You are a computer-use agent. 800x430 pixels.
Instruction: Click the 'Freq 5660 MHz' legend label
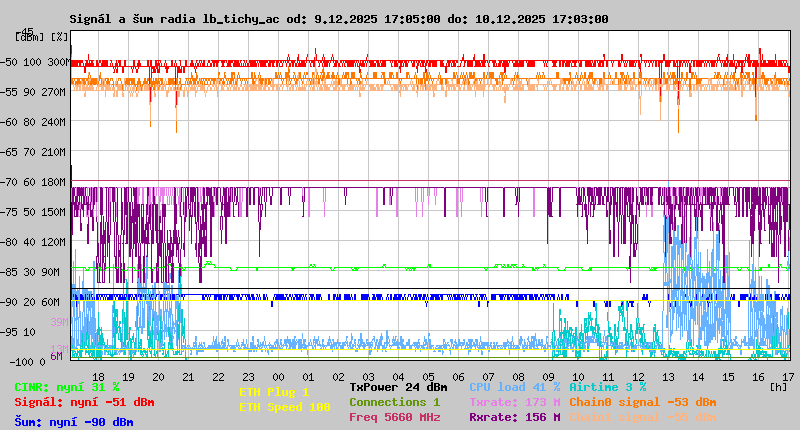[394, 417]
